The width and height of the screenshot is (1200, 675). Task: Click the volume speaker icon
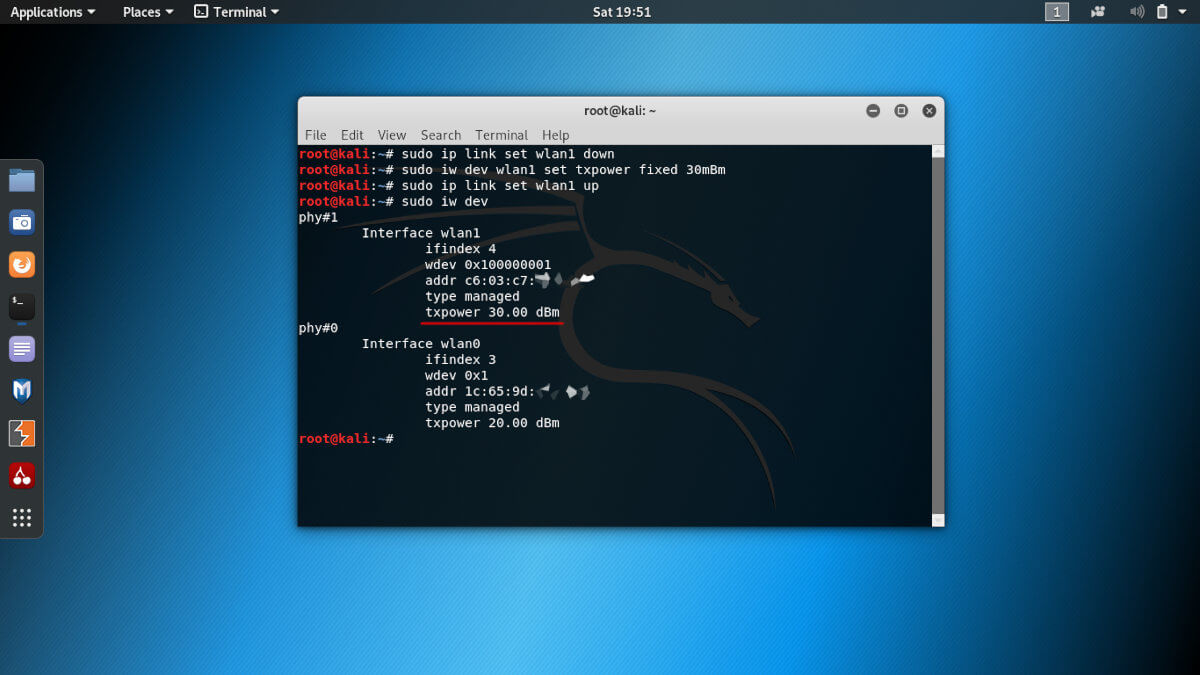pos(1137,12)
